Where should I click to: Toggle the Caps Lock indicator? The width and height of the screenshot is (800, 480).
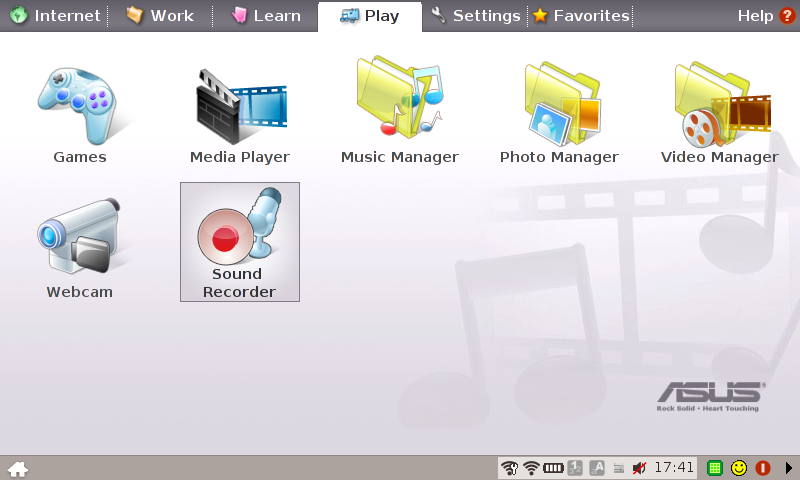point(597,468)
